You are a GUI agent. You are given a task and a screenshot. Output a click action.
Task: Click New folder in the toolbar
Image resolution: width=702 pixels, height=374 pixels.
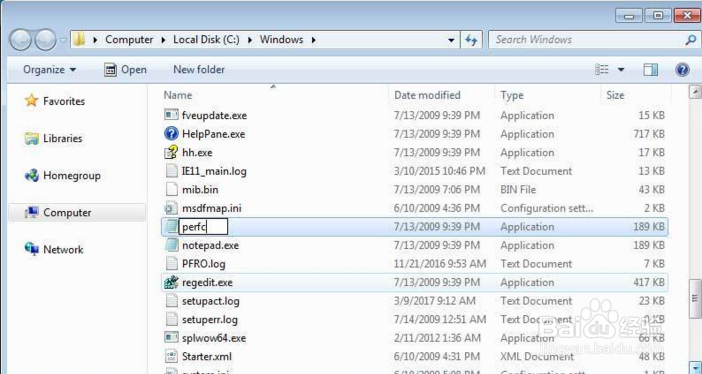[199, 69]
